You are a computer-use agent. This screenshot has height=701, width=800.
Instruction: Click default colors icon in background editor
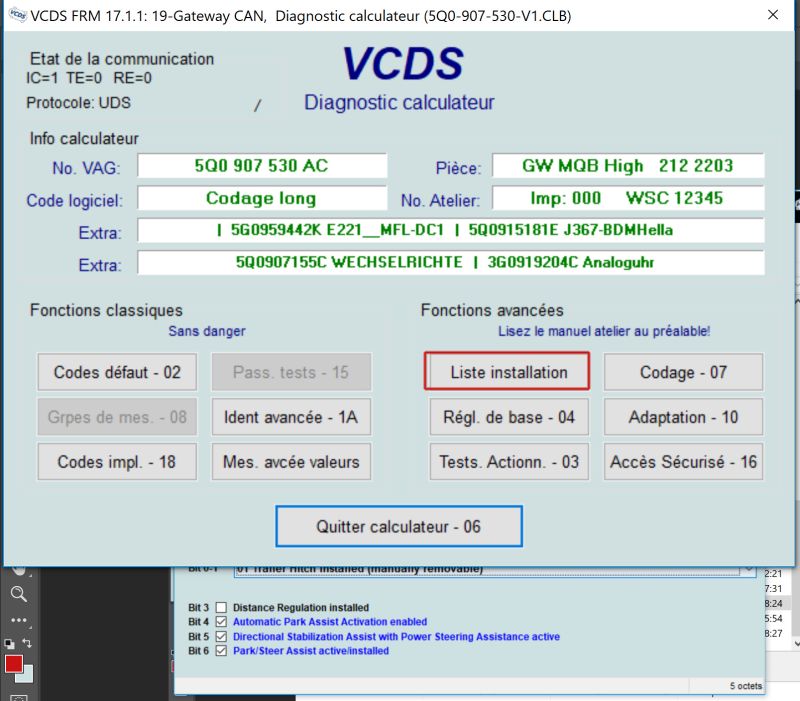(9, 644)
